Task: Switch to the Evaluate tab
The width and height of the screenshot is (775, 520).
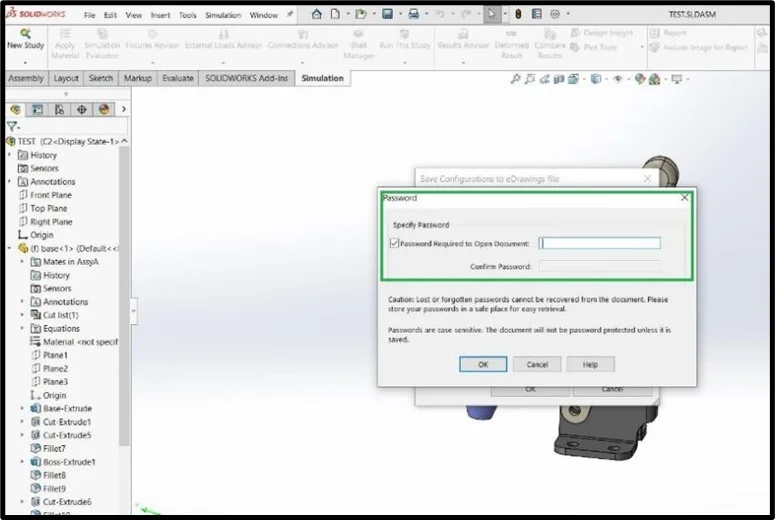Action: pyautogui.click(x=178, y=78)
